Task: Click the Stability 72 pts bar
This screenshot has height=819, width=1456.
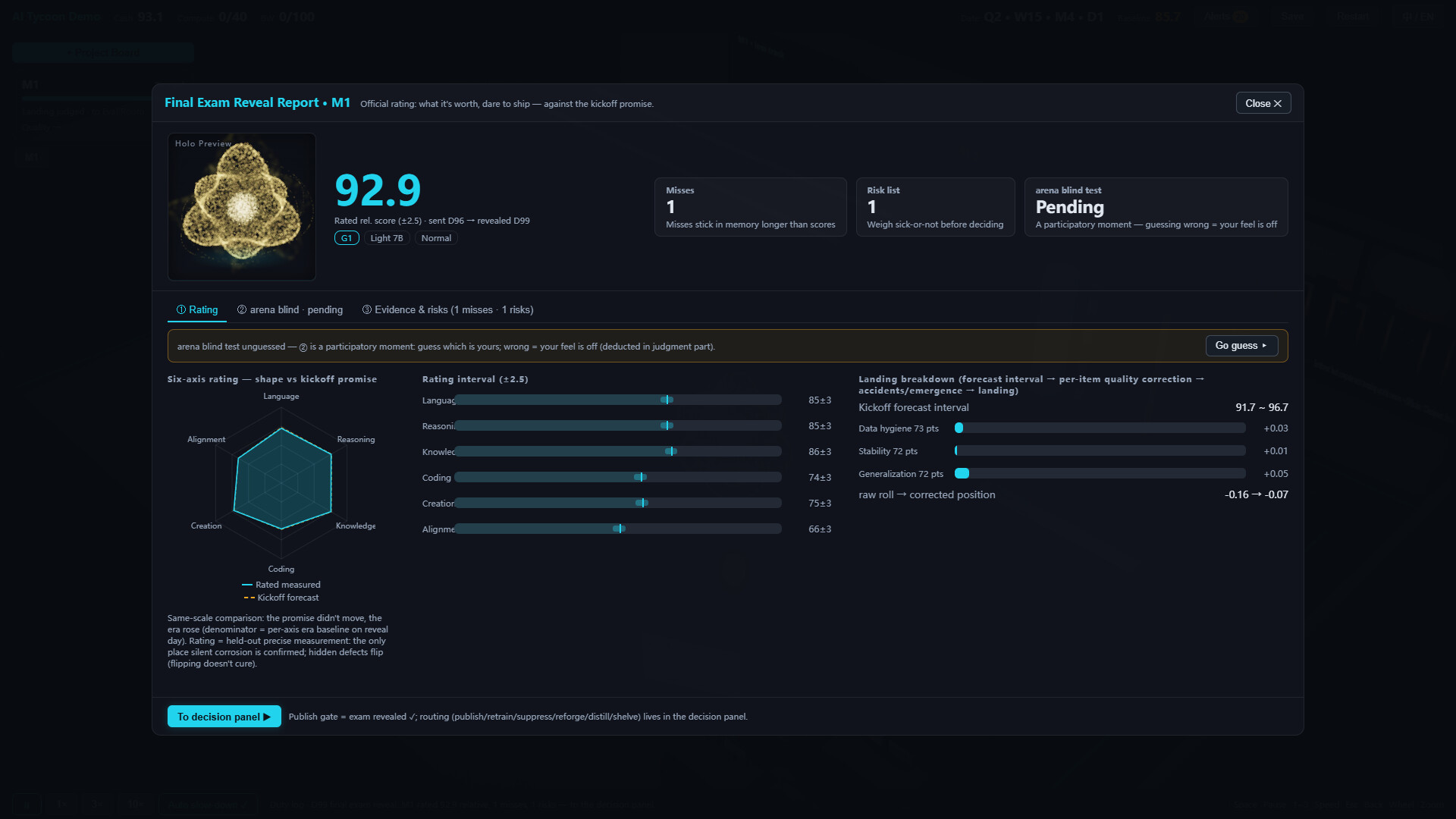Action: coord(1100,450)
